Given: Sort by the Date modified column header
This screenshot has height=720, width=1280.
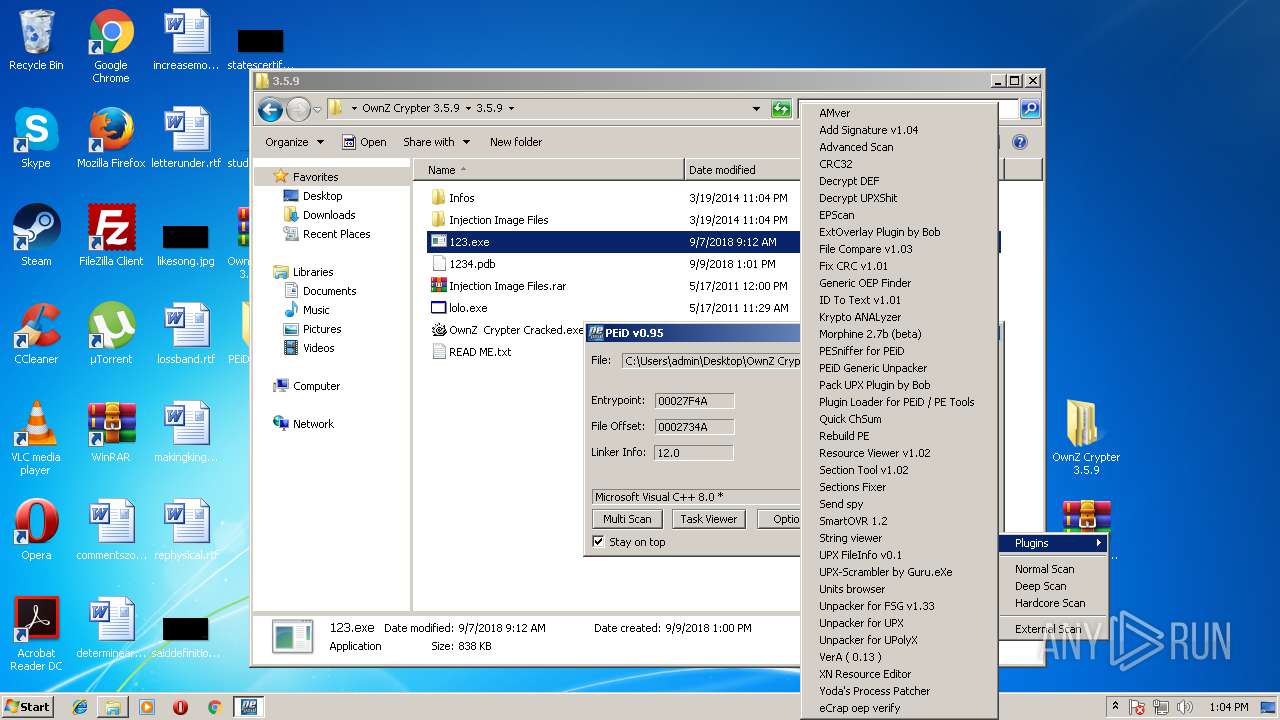Looking at the screenshot, I should click(x=742, y=170).
